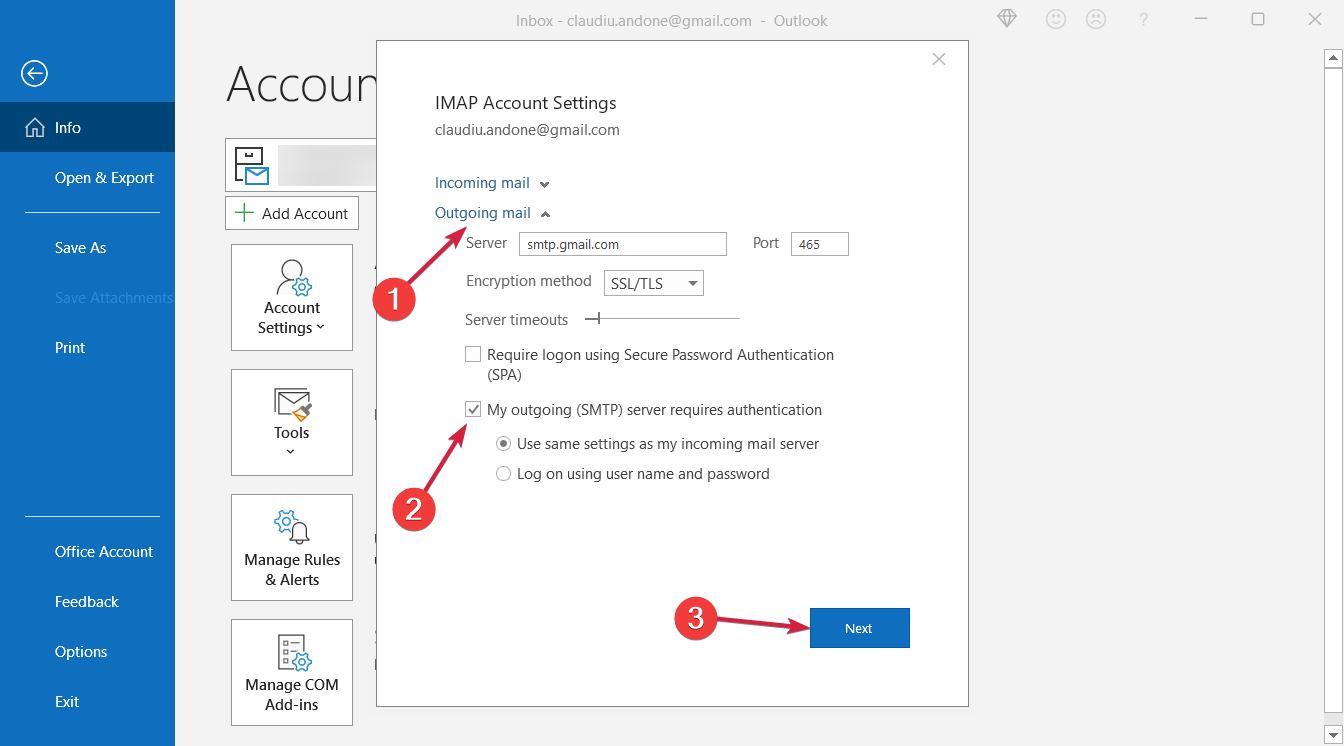The width and height of the screenshot is (1344, 746).
Task: Click the frown face feedback icon
Action: [1097, 19]
